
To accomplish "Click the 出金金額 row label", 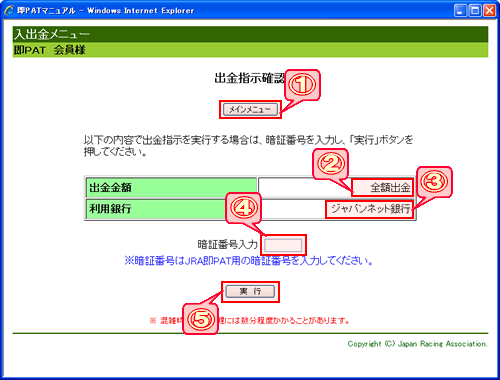I will [110, 187].
